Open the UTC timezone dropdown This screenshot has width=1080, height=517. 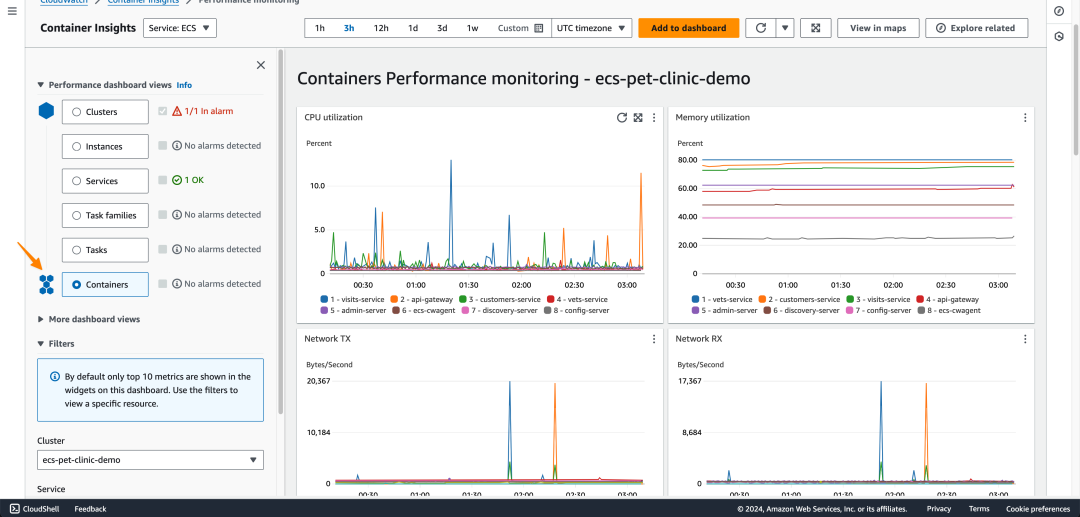point(591,28)
